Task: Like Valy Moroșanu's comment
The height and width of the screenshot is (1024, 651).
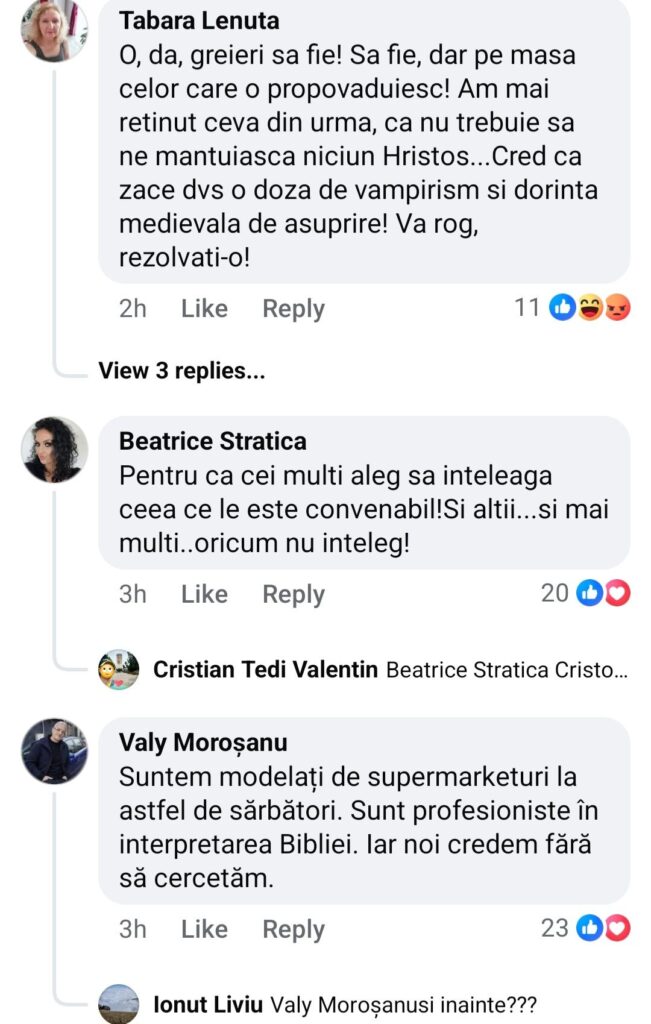Action: tap(204, 928)
